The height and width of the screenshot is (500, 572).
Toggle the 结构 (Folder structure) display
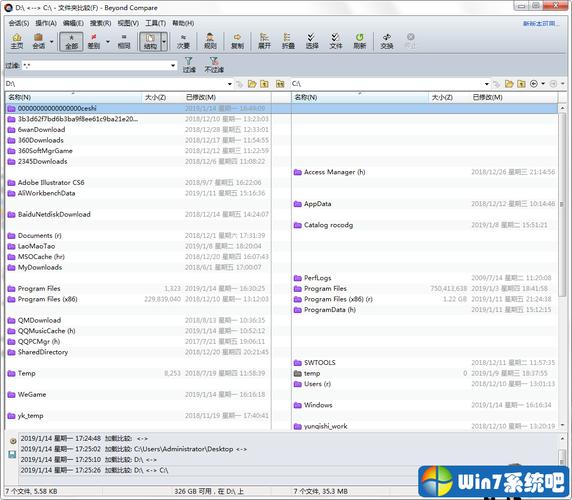coord(150,41)
